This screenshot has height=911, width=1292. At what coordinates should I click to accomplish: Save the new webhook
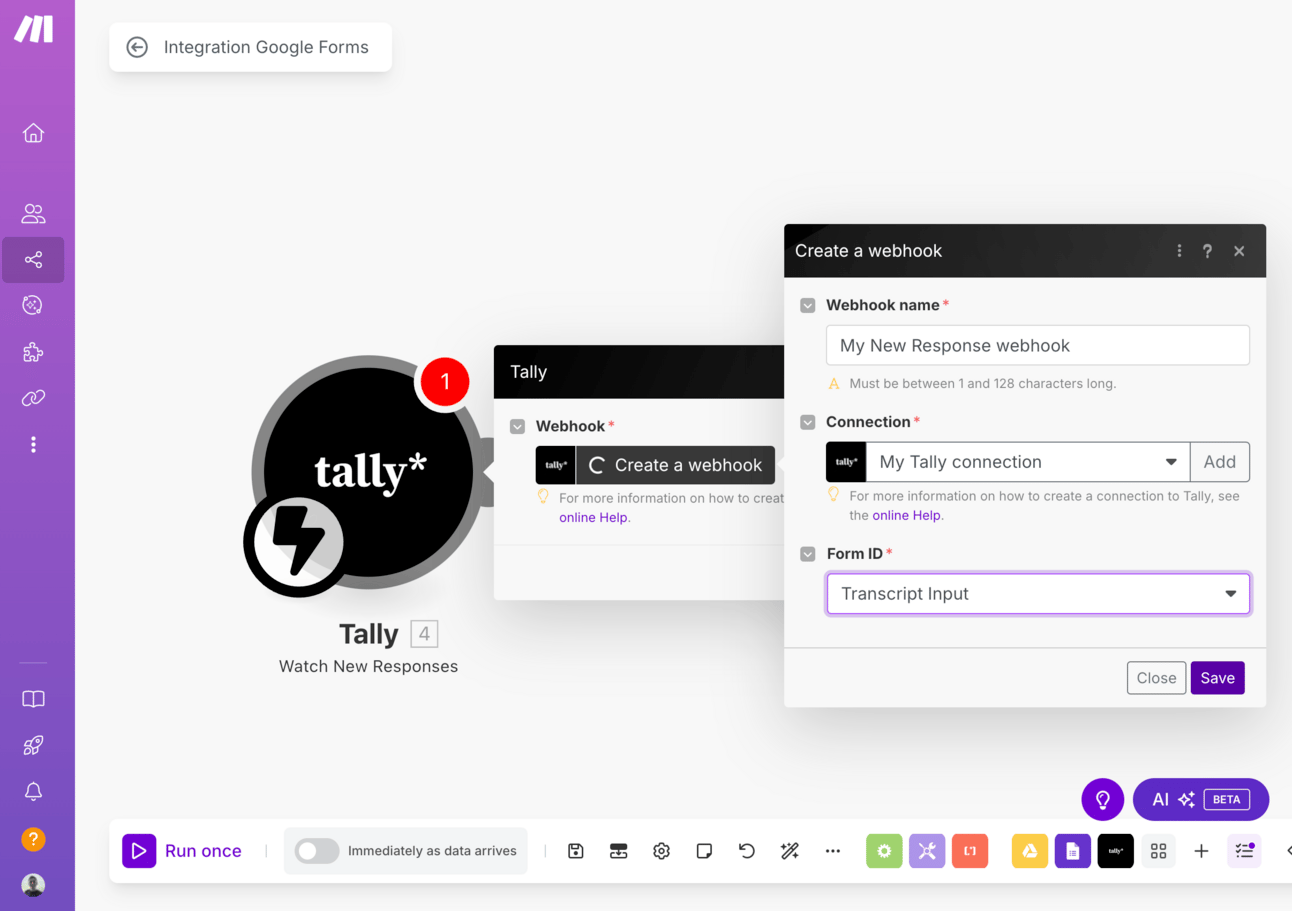click(1217, 678)
